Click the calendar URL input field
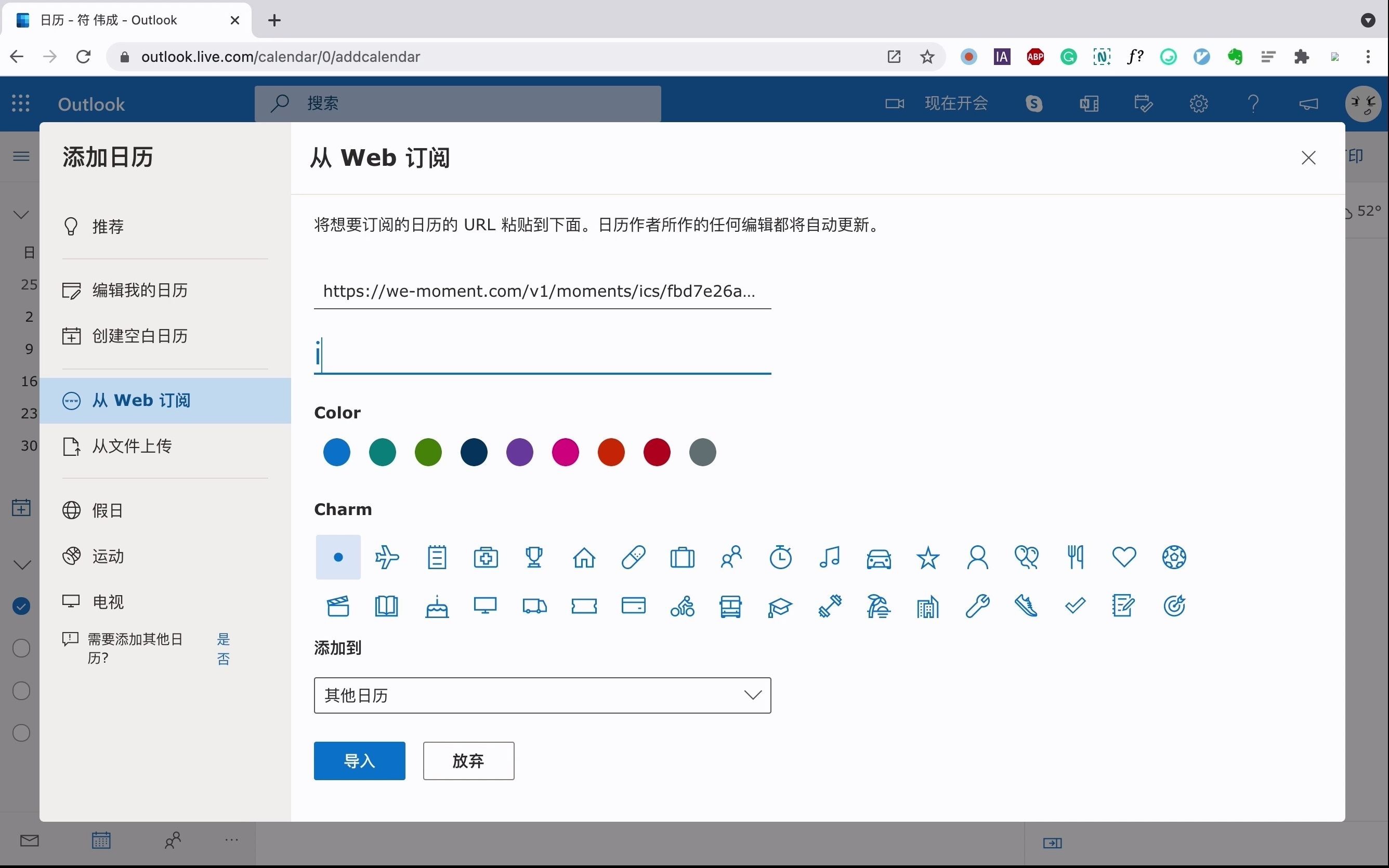Viewport: 1389px width, 868px height. [542, 291]
